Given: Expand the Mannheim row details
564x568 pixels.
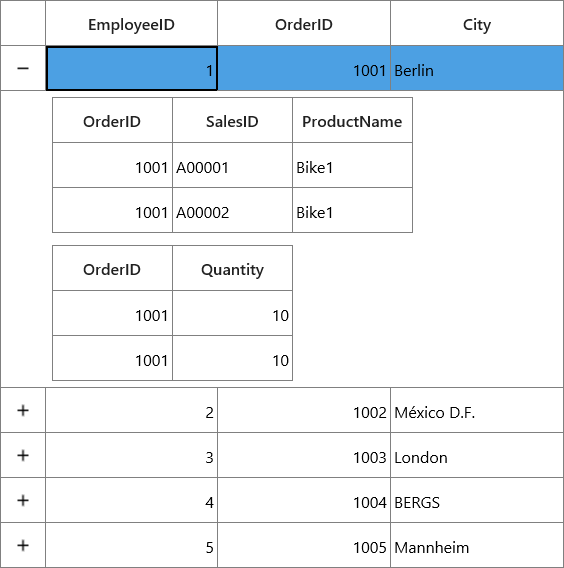Looking at the screenshot, I should click(23, 545).
